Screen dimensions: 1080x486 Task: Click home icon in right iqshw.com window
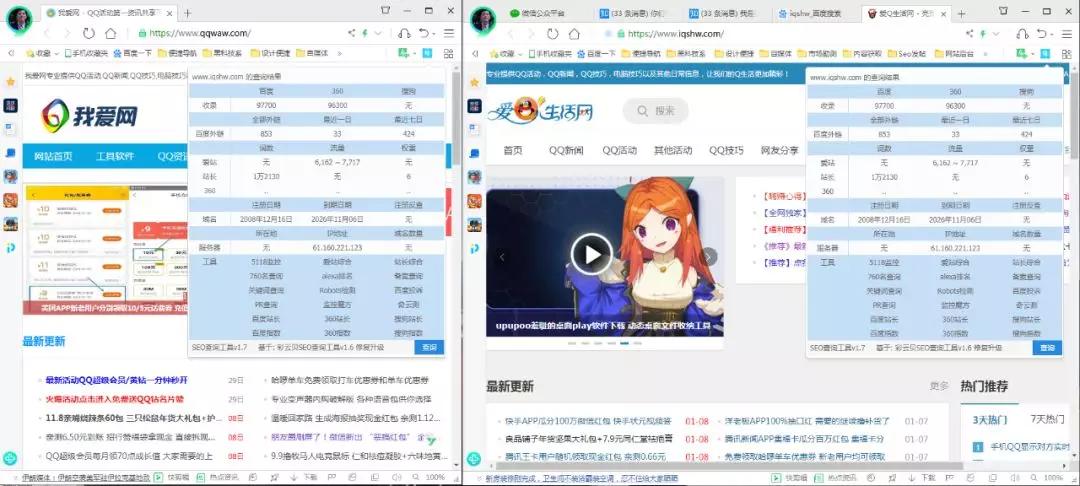pos(574,33)
